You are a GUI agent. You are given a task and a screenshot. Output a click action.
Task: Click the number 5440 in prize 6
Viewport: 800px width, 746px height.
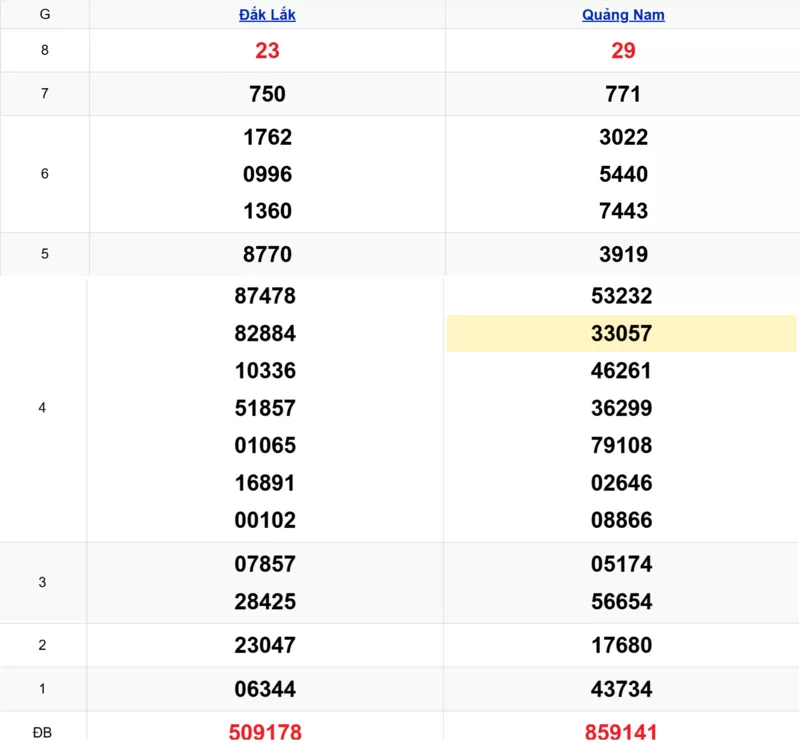pos(623,174)
